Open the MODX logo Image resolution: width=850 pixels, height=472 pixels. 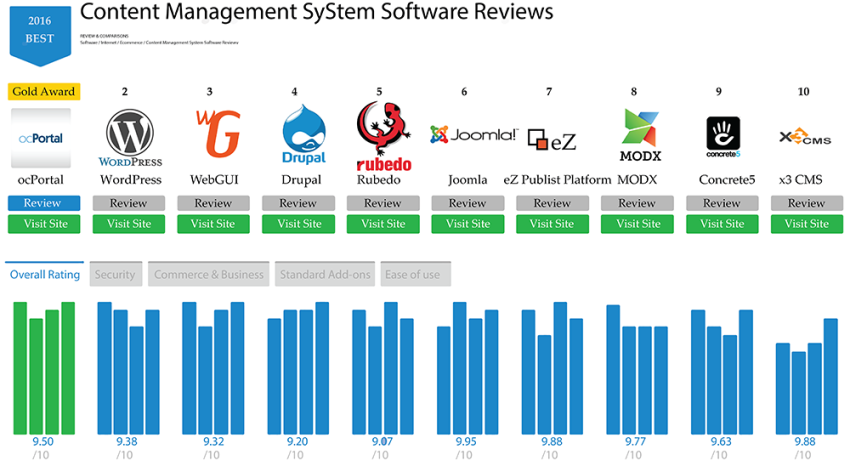click(x=640, y=135)
